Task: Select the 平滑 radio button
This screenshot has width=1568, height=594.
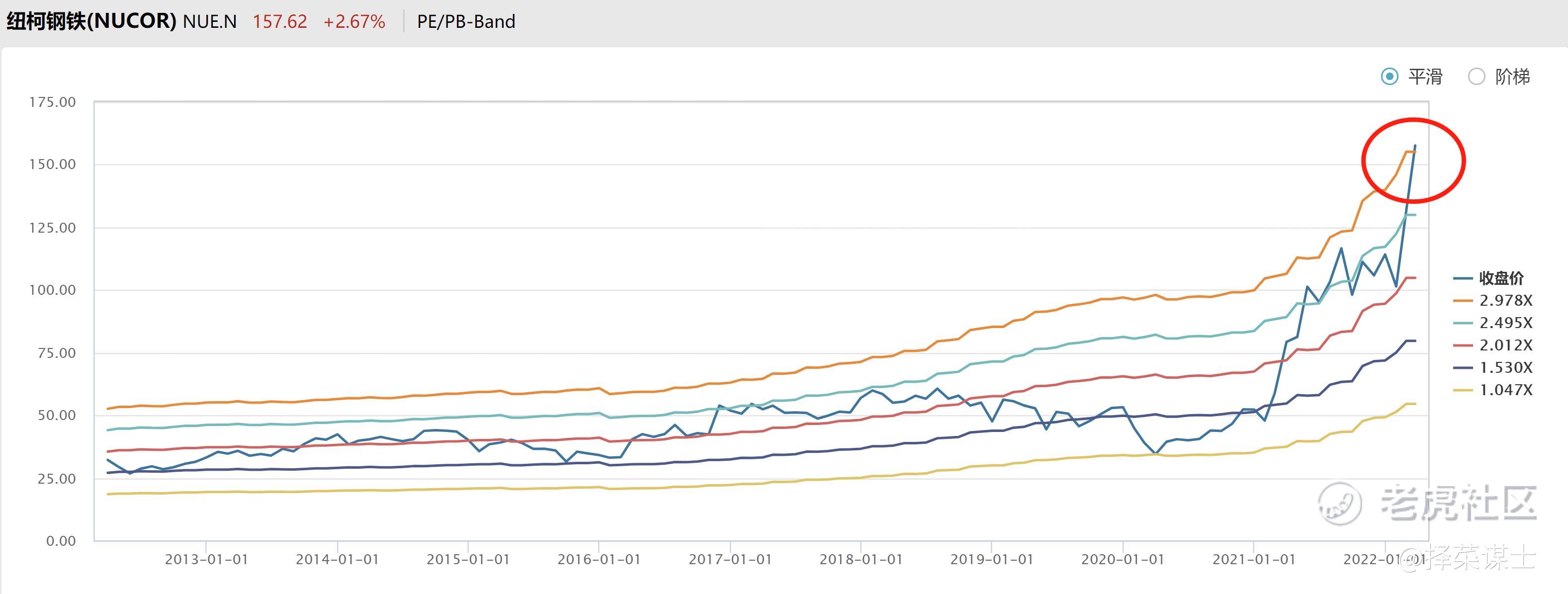Action: pyautogui.click(x=1390, y=77)
